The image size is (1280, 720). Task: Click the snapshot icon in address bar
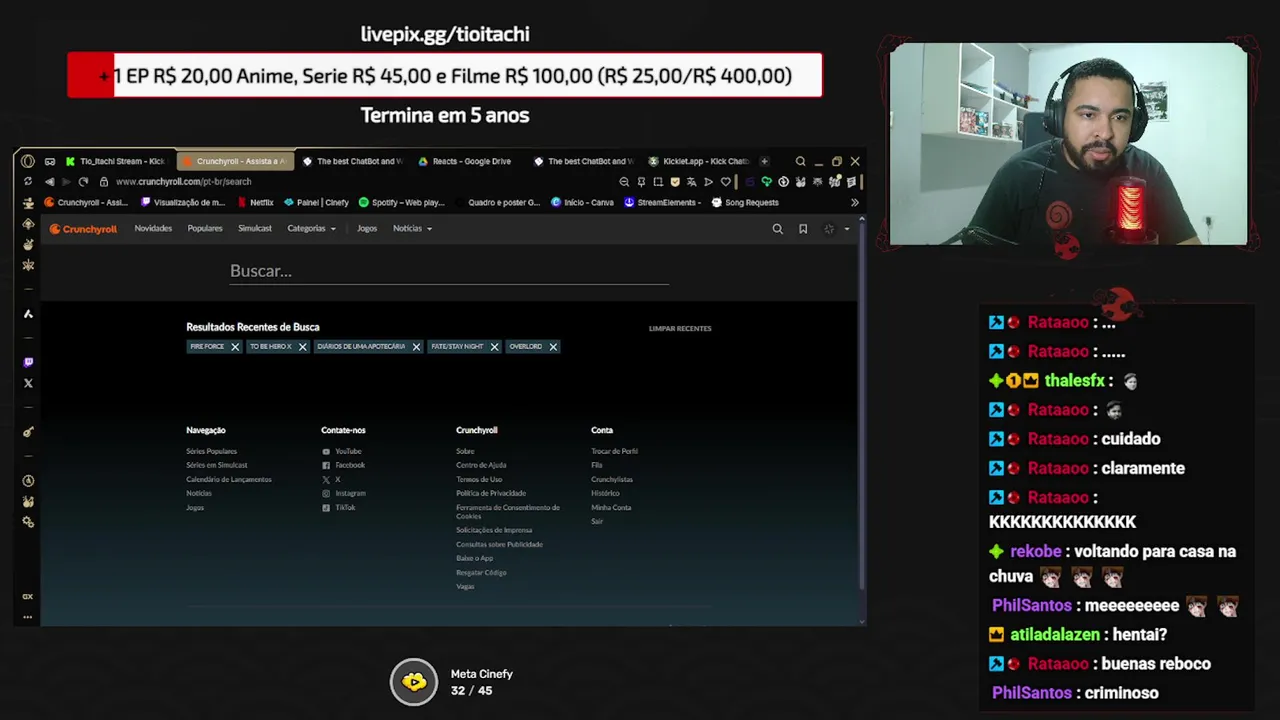(658, 182)
